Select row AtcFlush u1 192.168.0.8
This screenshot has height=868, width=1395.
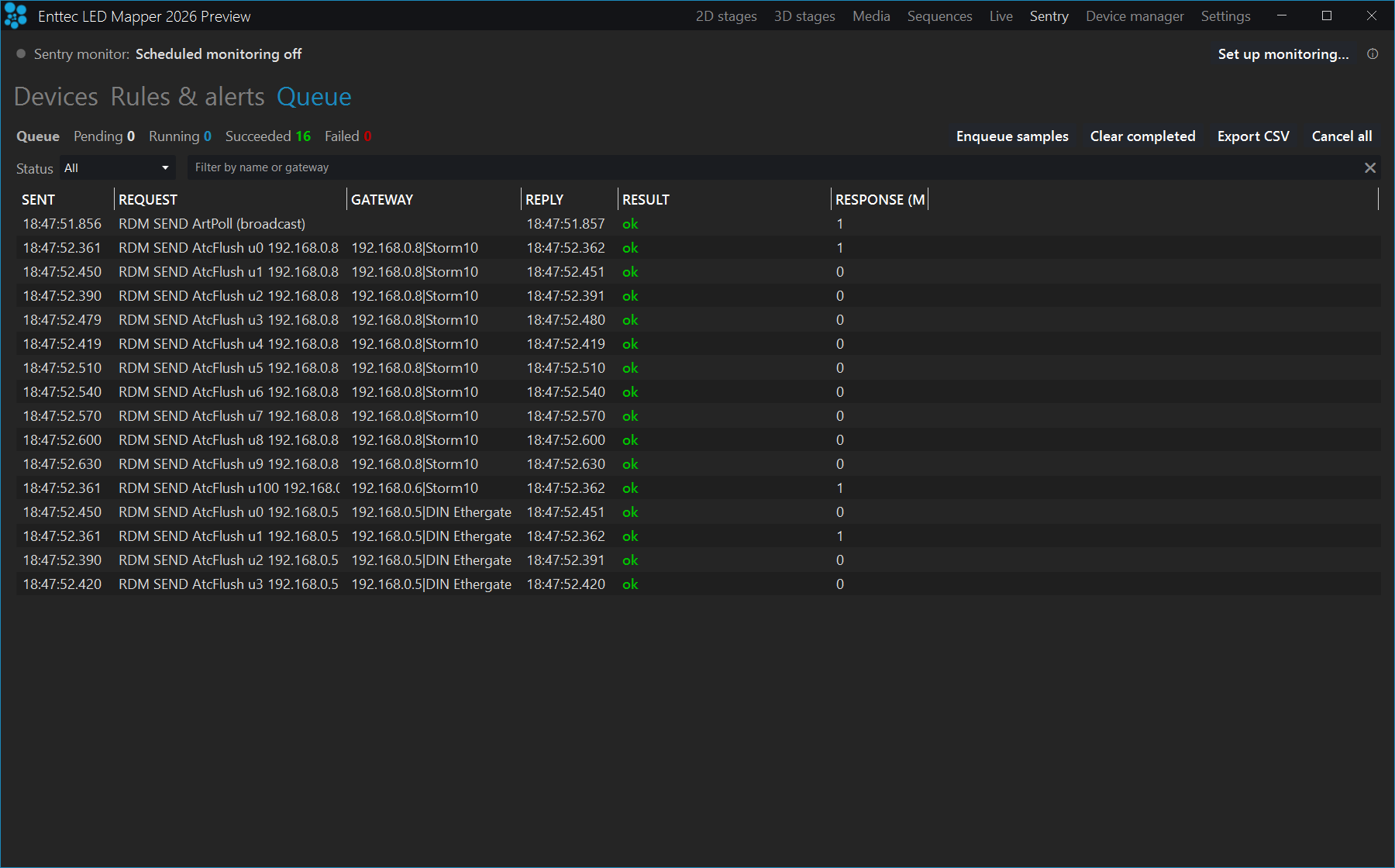point(698,272)
